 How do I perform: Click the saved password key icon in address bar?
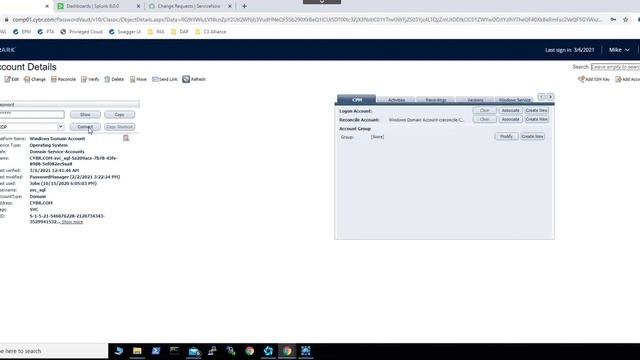coord(613,20)
